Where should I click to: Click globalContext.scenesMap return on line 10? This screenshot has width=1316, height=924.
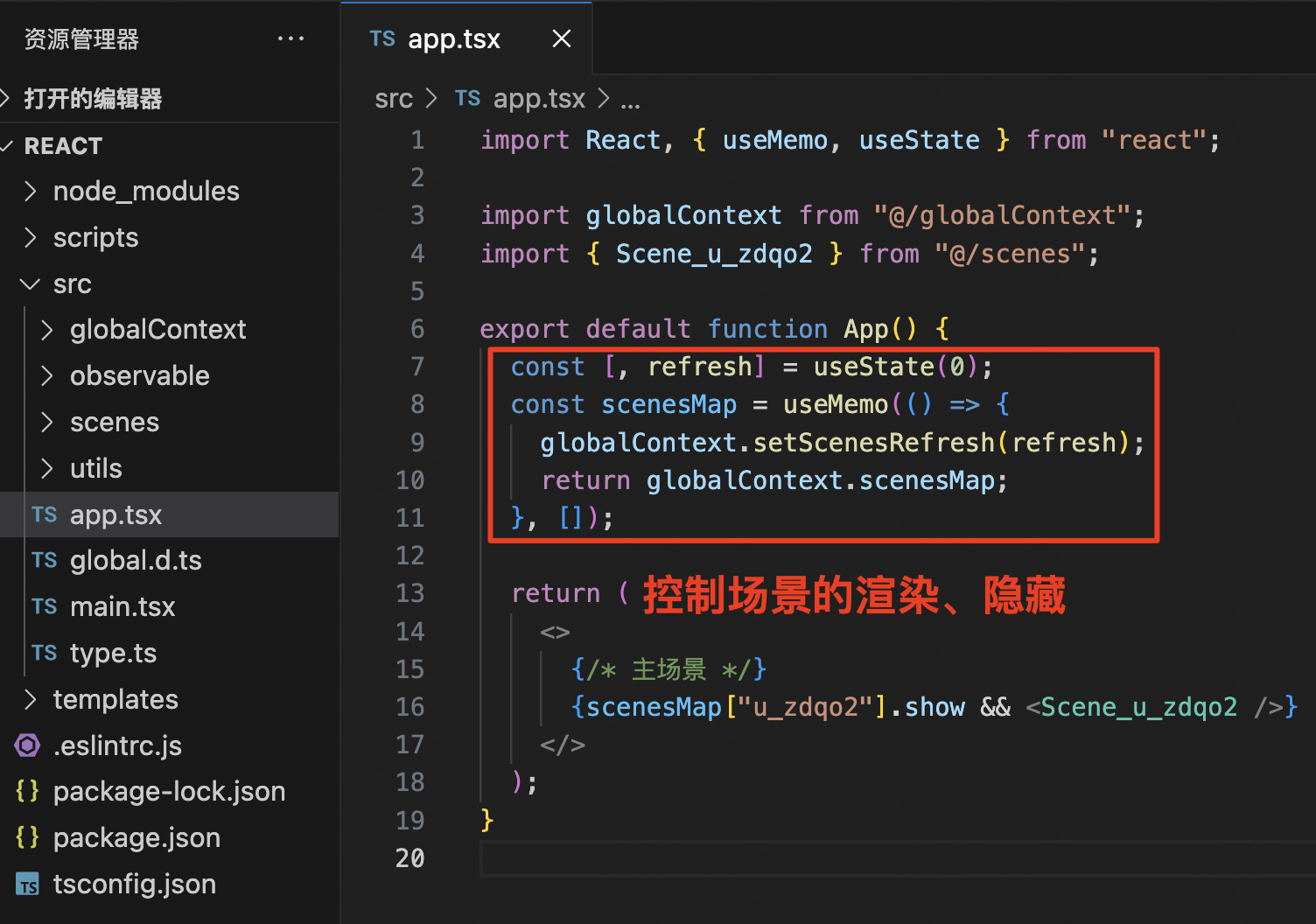click(821, 480)
